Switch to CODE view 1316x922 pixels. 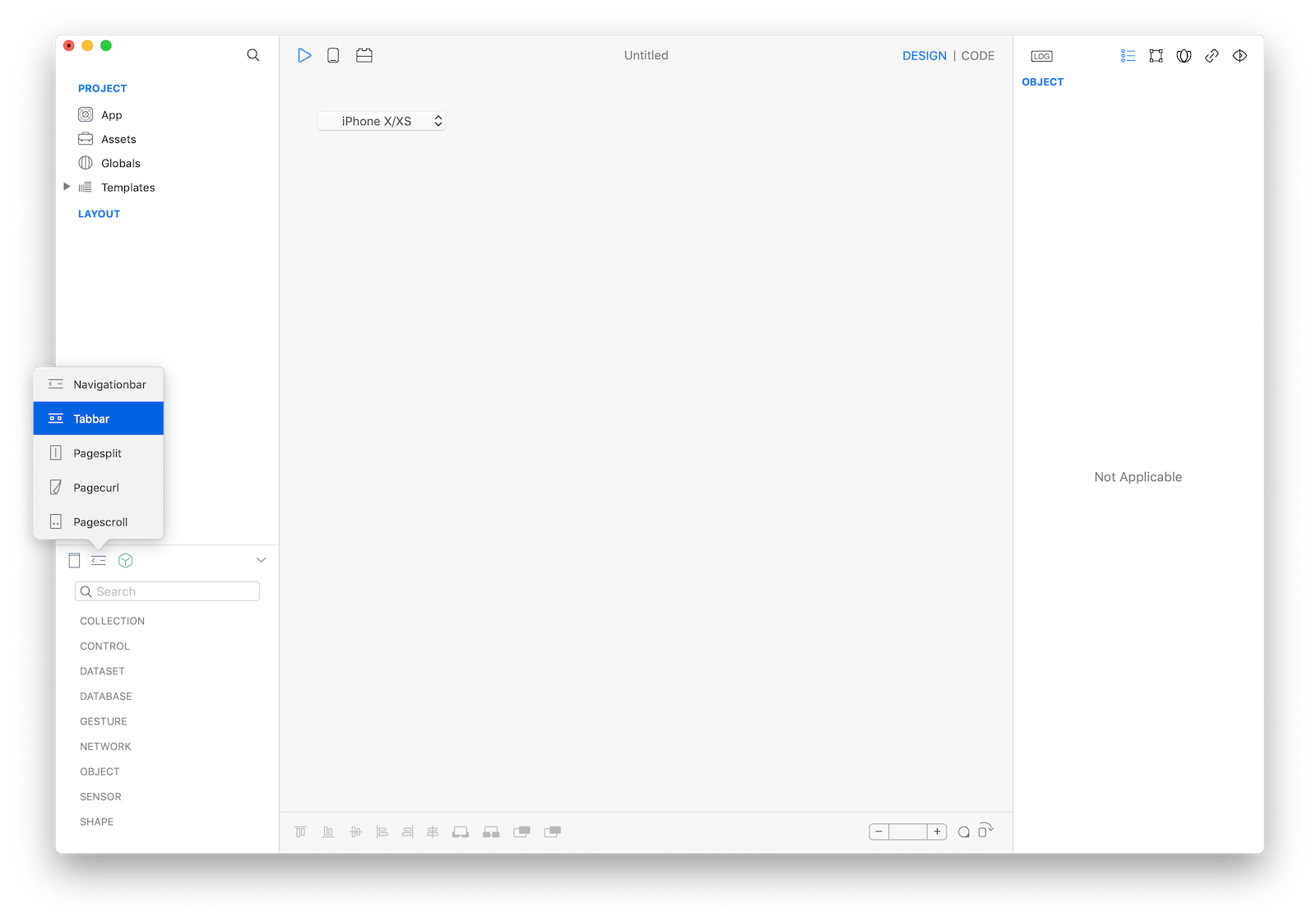(978, 56)
